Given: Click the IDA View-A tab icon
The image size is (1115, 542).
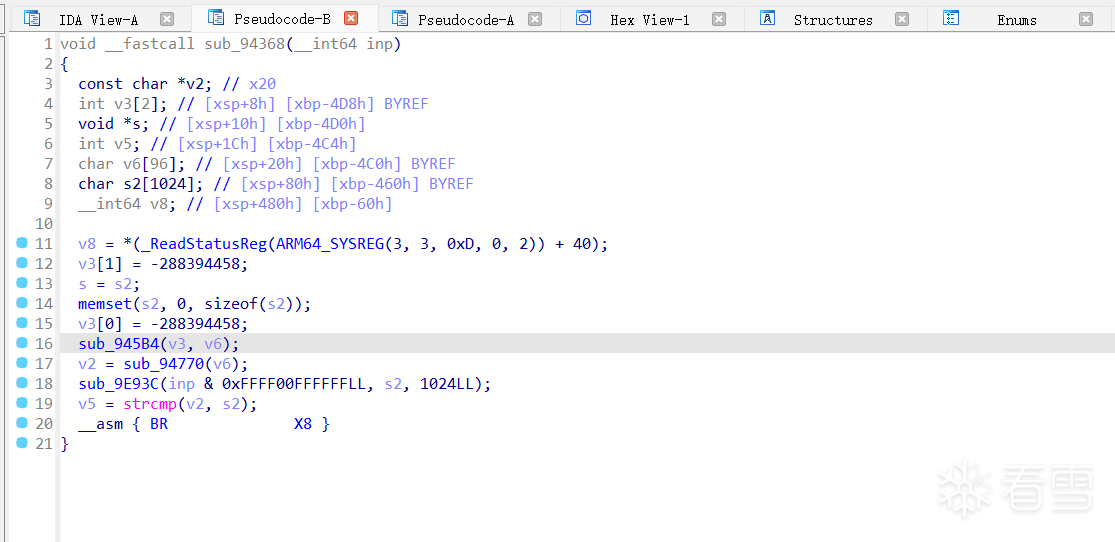Looking at the screenshot, I should (32, 19).
